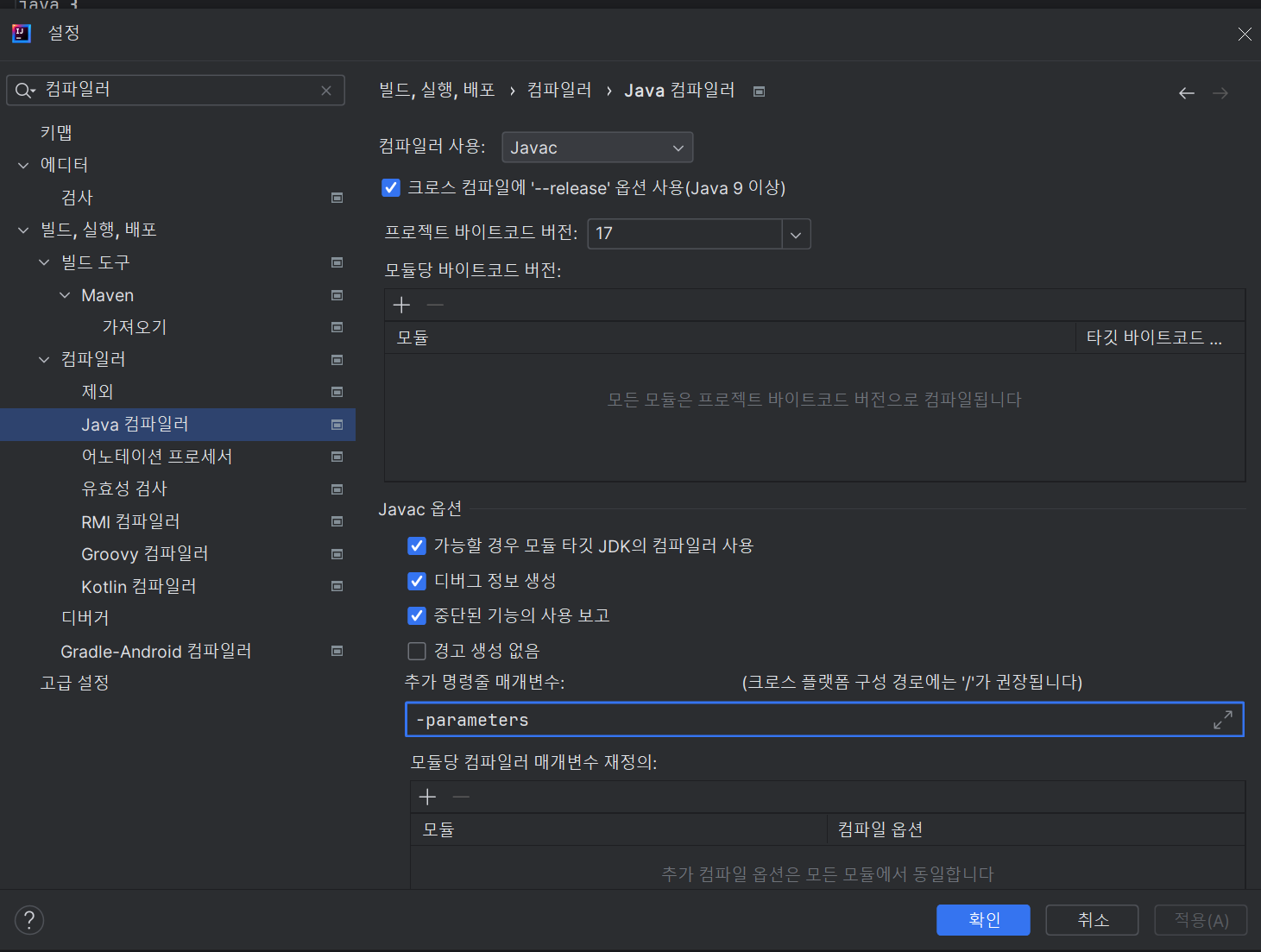Click 적용(A) button
The width and height of the screenshot is (1261, 952).
pos(1201,920)
